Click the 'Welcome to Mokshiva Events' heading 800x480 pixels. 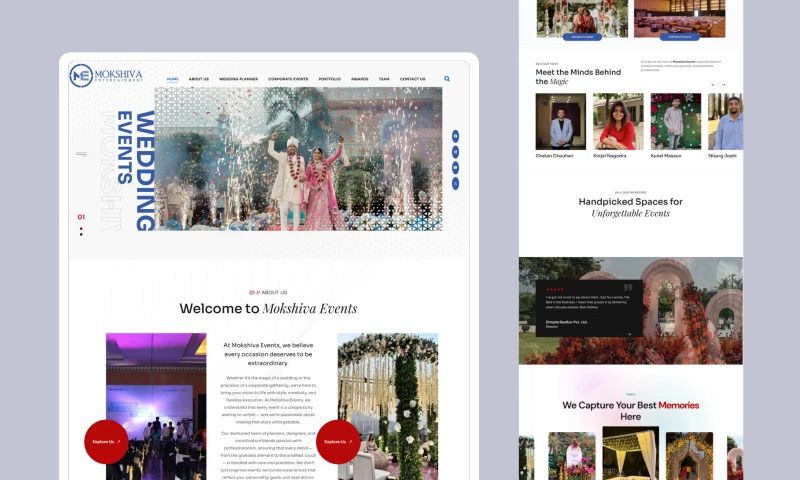coord(268,309)
